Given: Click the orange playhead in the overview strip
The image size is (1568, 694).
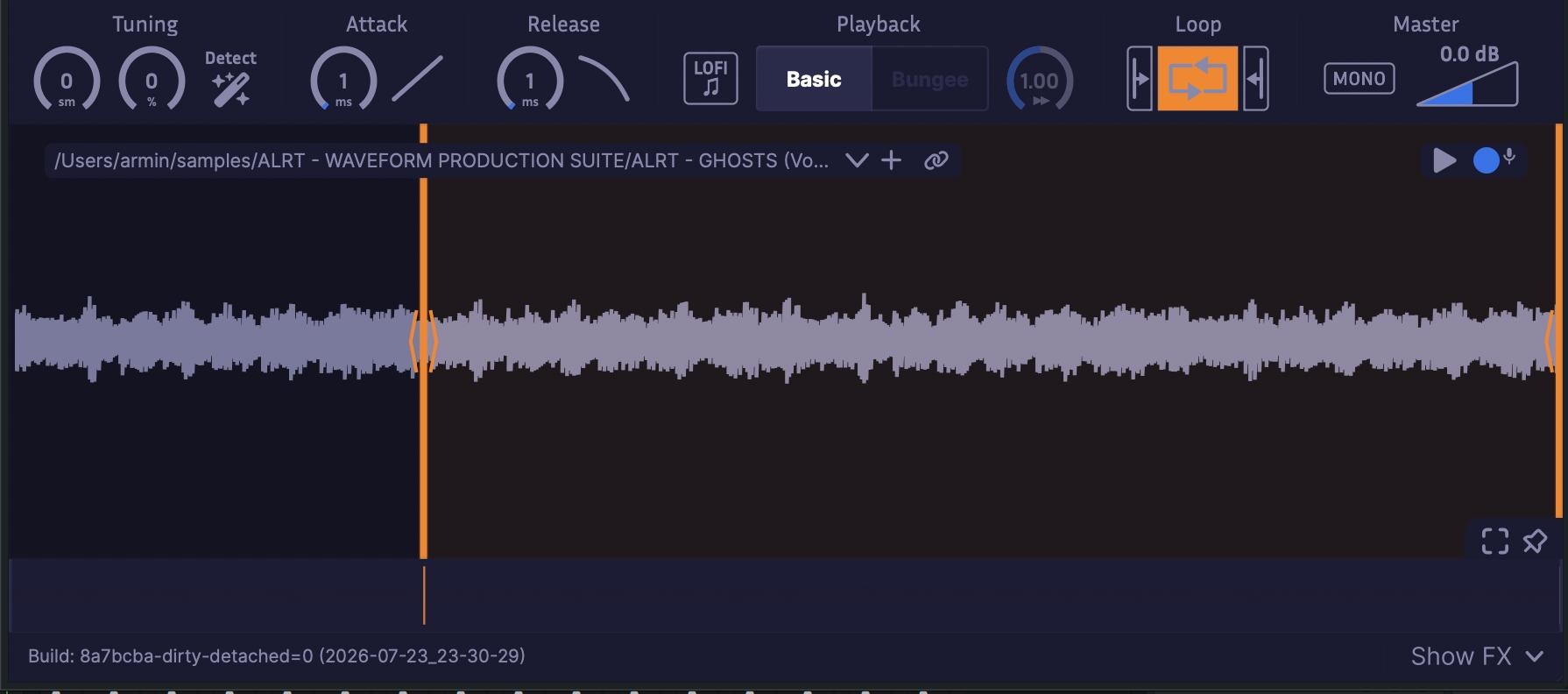Looking at the screenshot, I should [424, 595].
